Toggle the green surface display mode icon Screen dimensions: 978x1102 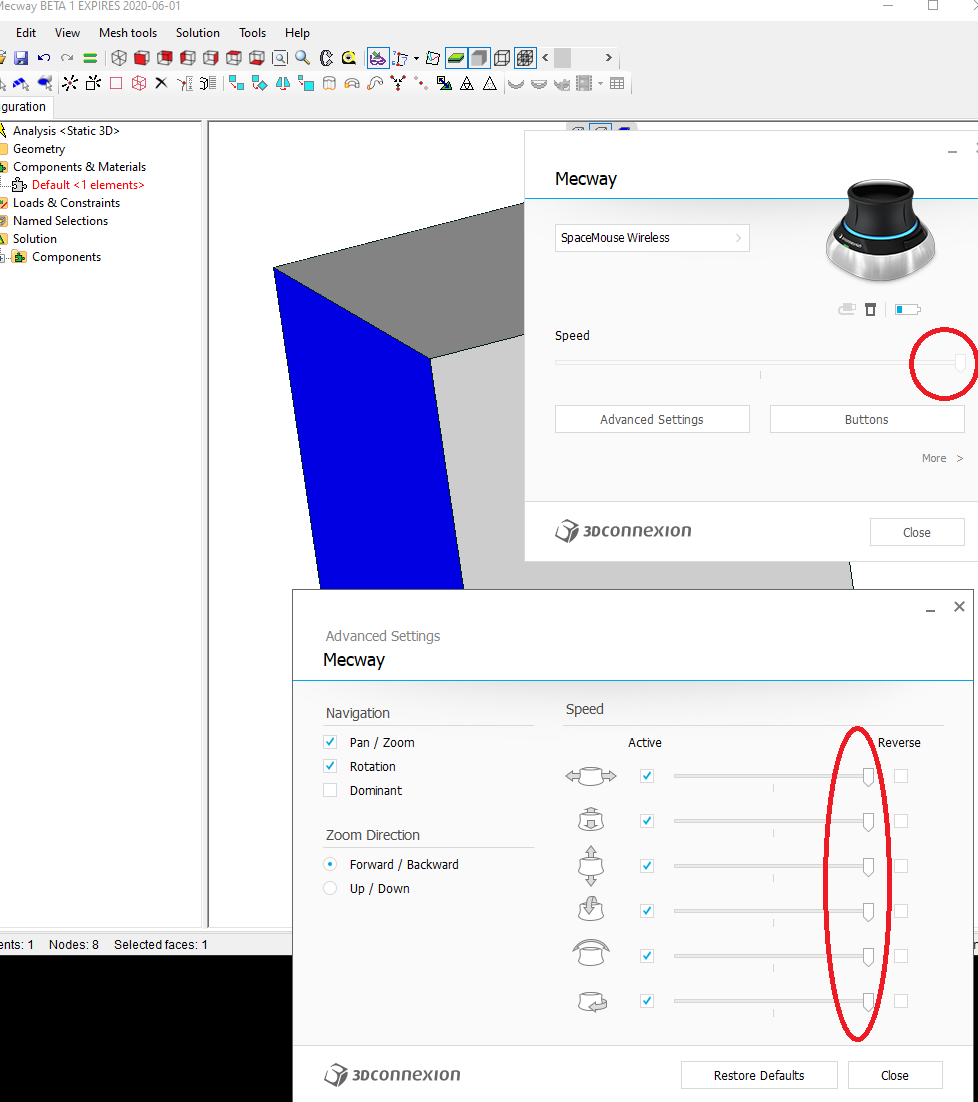tap(456, 58)
